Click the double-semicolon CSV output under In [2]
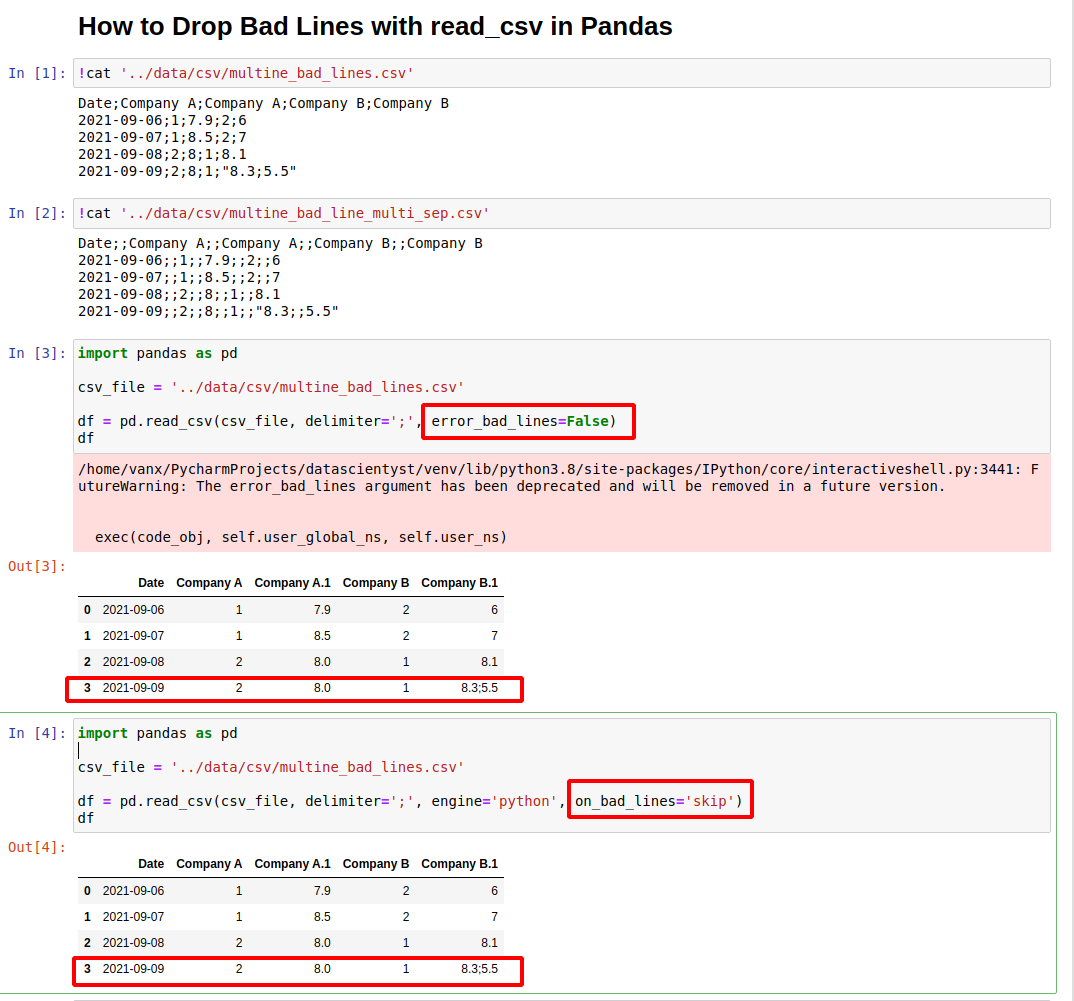The height and width of the screenshot is (1001, 1074). click(280, 277)
